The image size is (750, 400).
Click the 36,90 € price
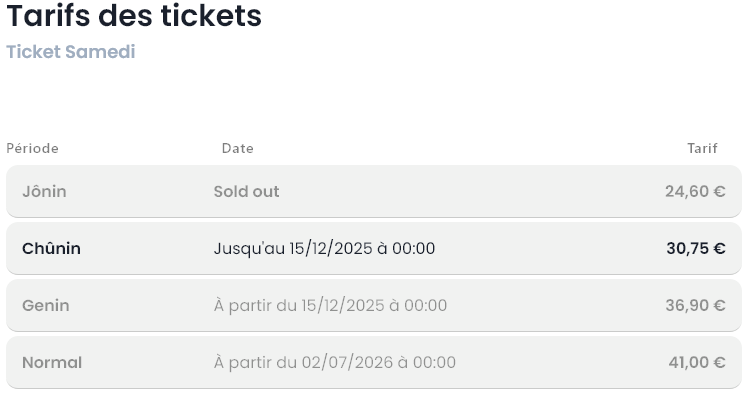(x=695, y=305)
